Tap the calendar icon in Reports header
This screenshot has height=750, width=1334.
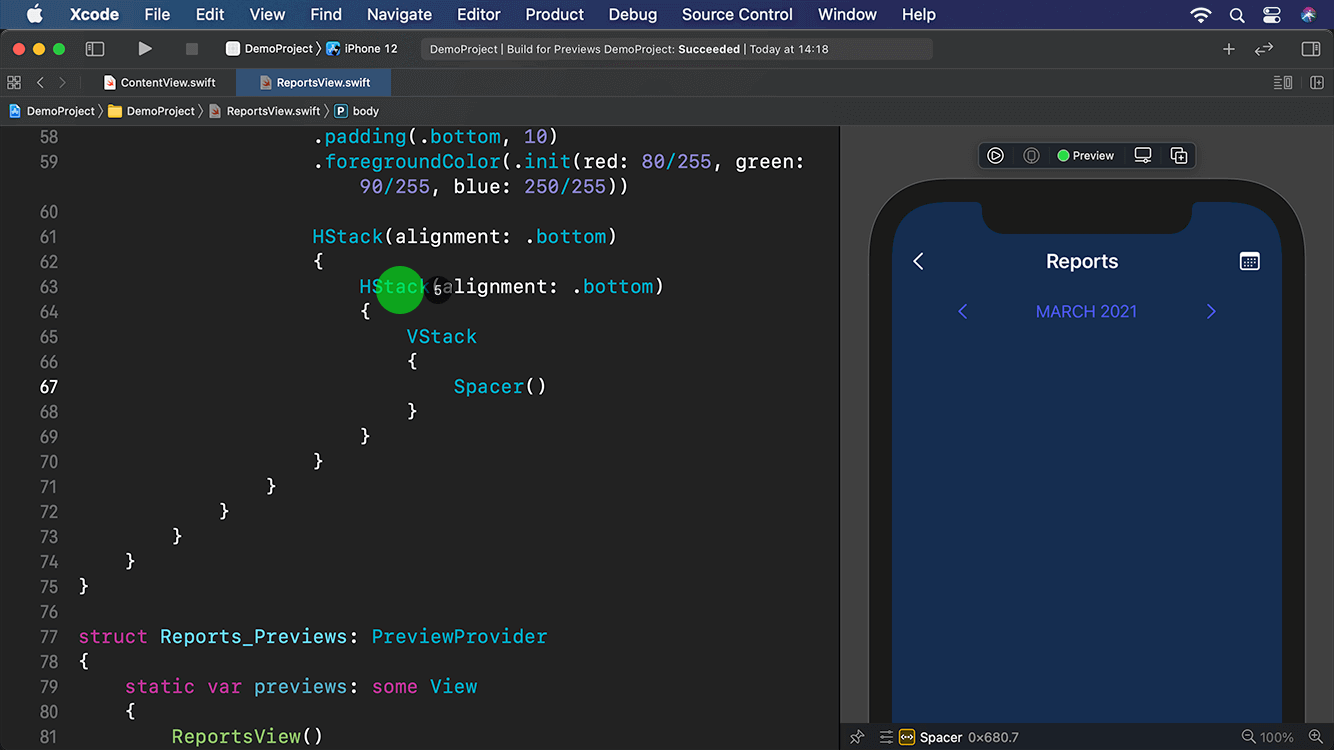pos(1249,261)
